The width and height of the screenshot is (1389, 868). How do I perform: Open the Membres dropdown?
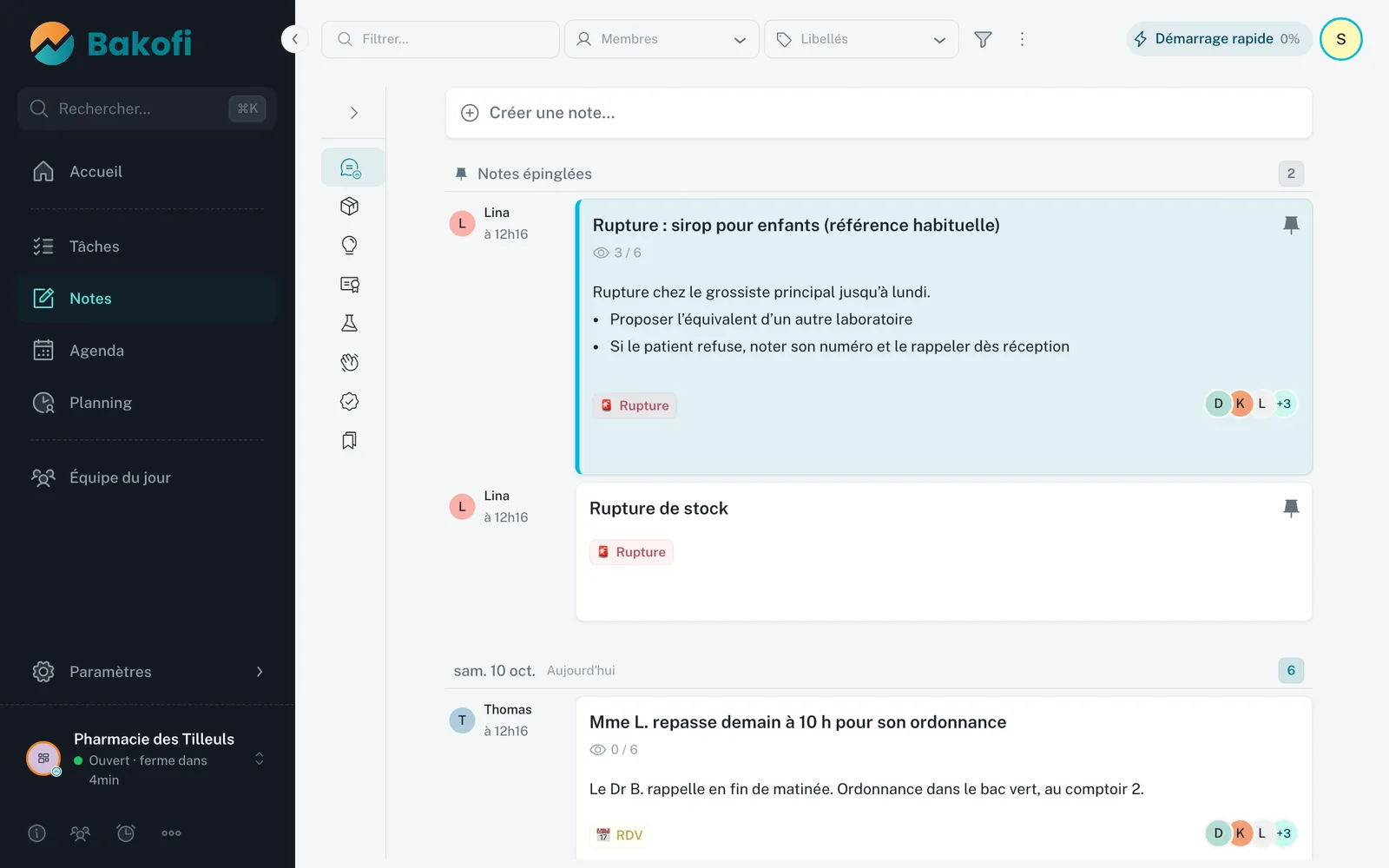[x=662, y=39]
